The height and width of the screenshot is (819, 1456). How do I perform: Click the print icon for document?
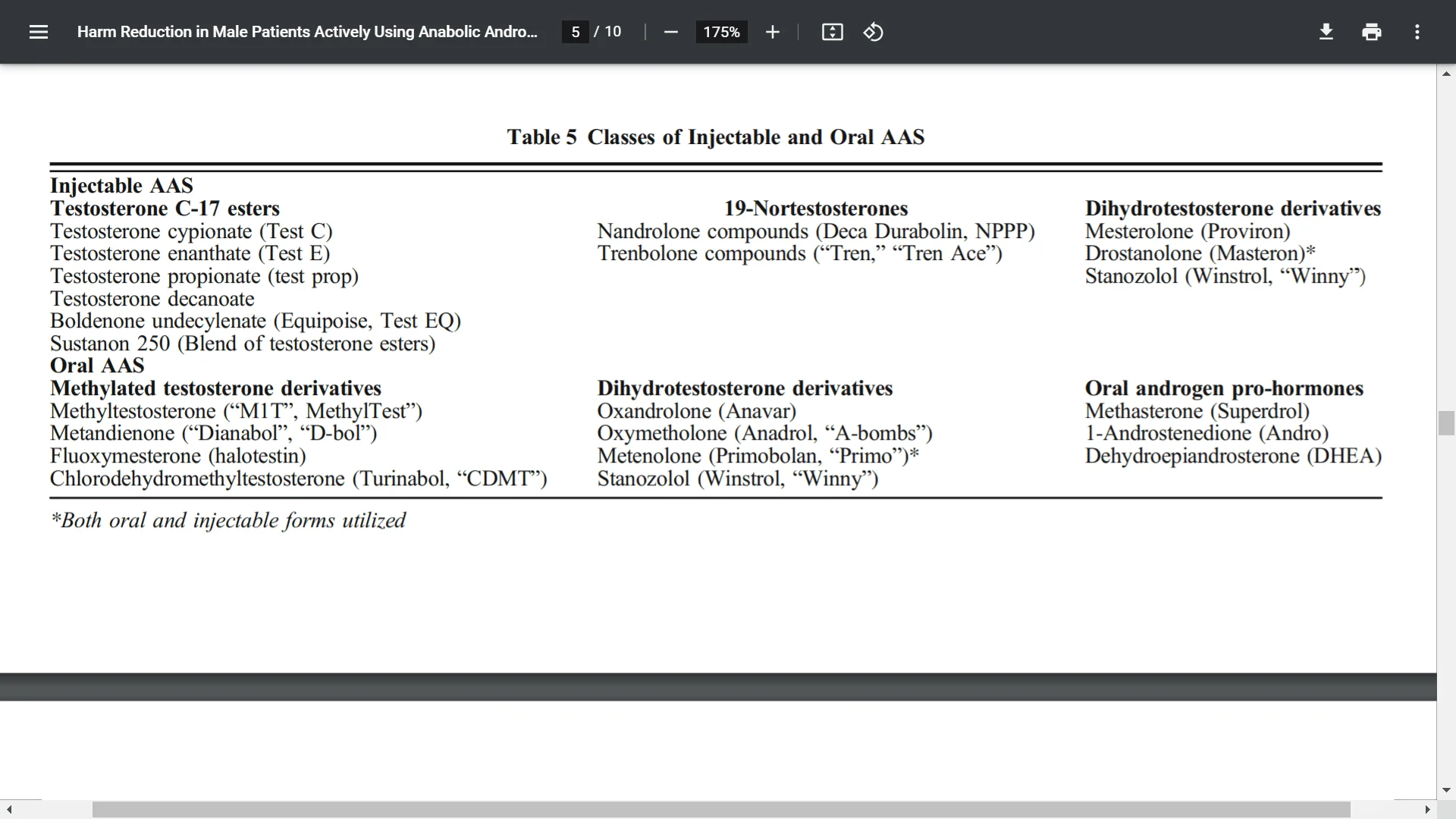pos(1371,31)
